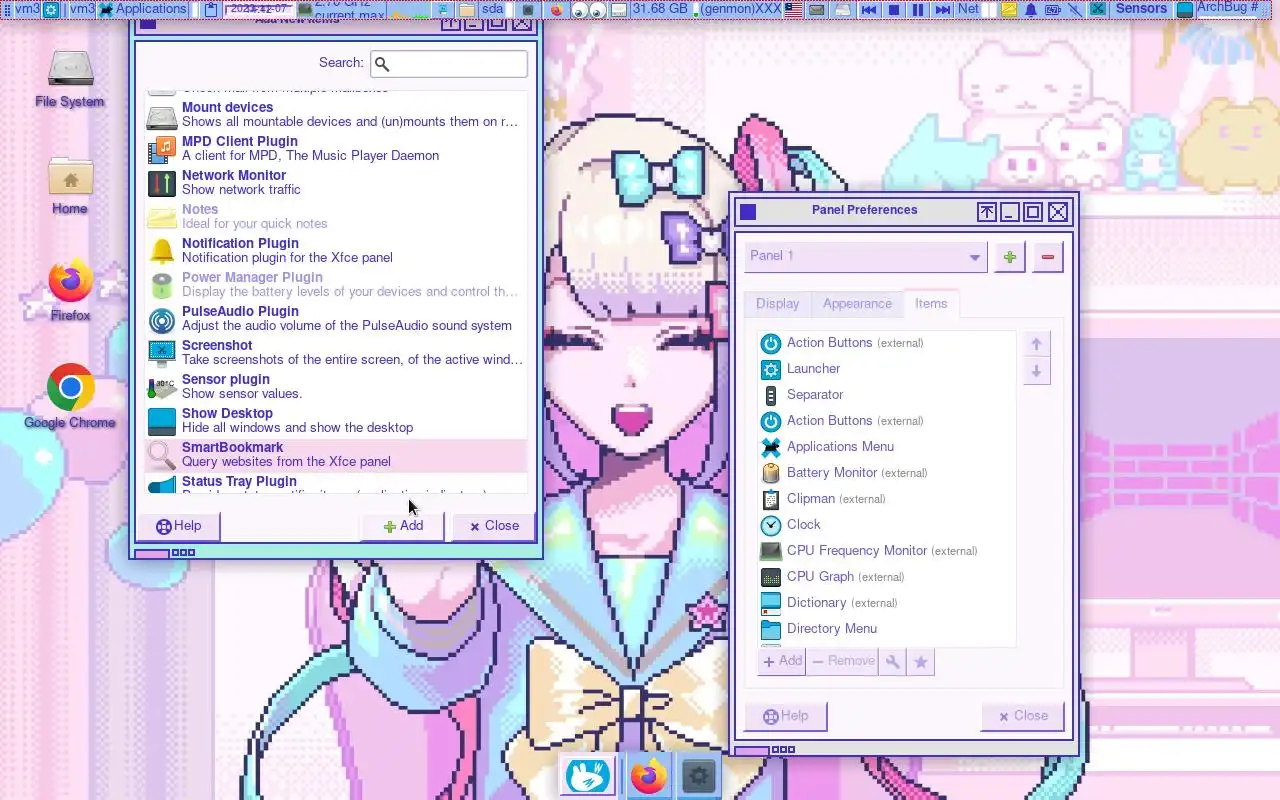The width and height of the screenshot is (1280, 800).
Task: Pick the PulseAudio Plugin entry
Action: tap(336, 318)
